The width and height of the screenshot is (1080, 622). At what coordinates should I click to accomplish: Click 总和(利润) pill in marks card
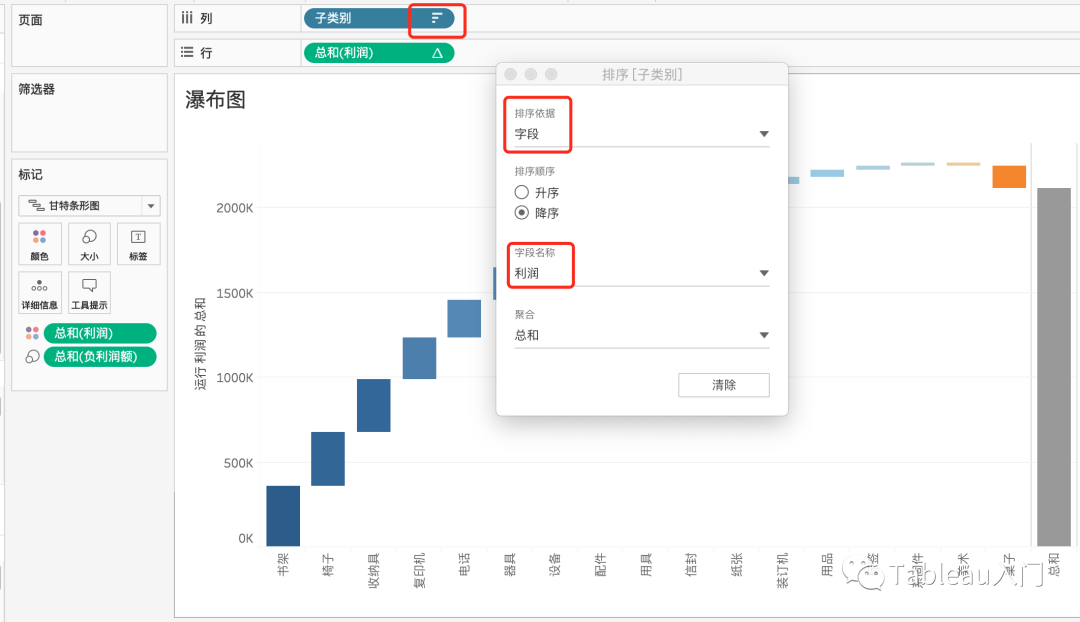click(x=100, y=333)
